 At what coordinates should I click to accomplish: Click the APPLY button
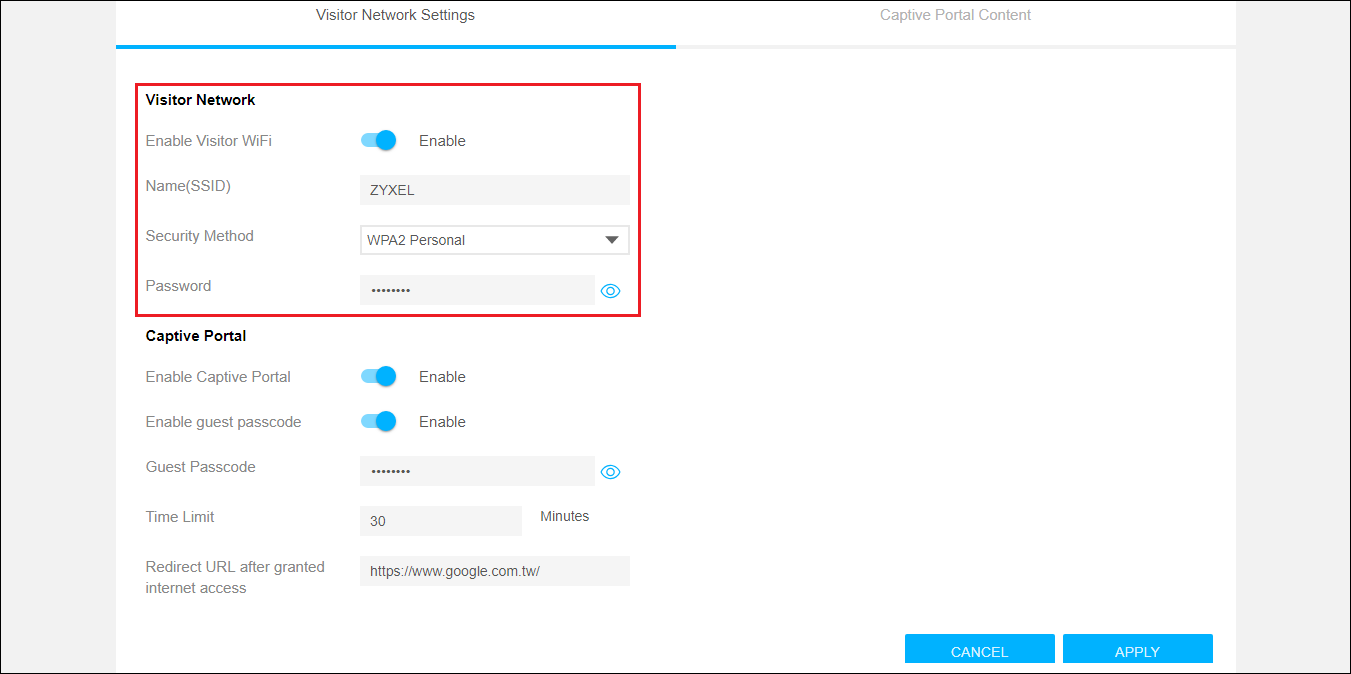tap(1138, 650)
